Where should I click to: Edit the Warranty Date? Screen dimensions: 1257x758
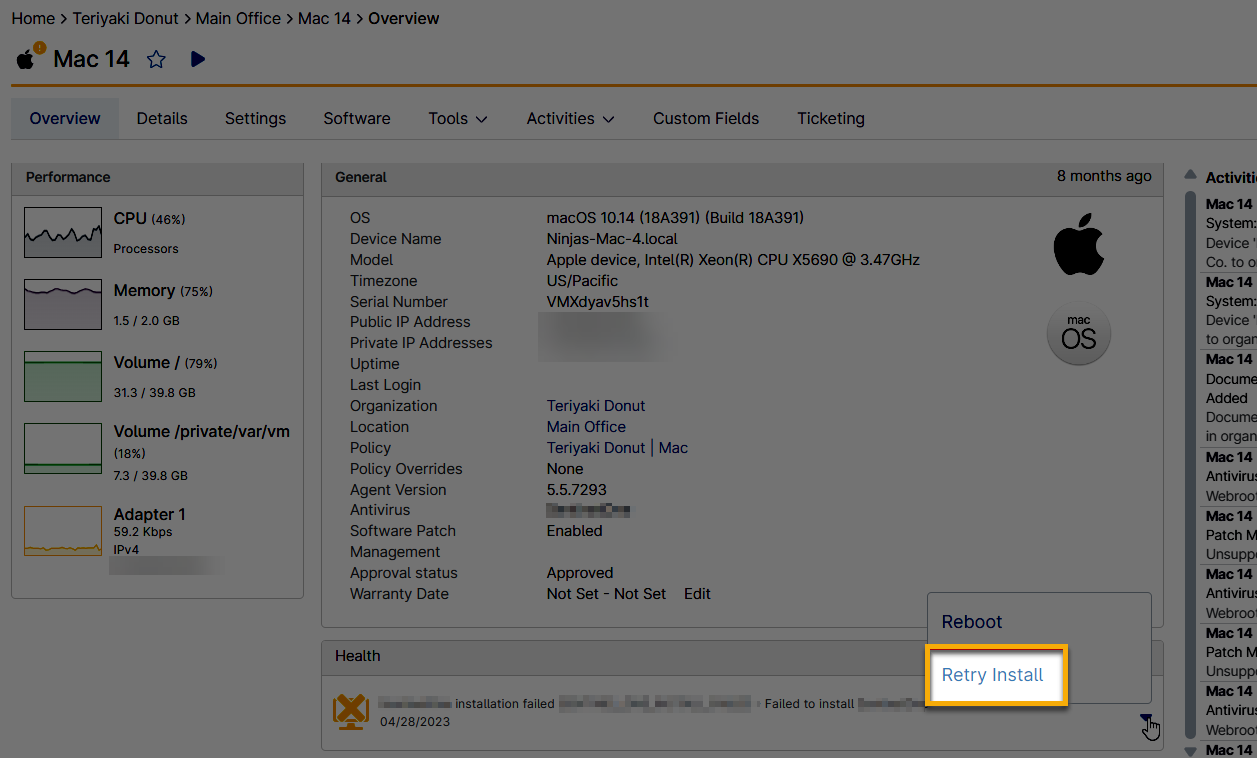coord(697,594)
